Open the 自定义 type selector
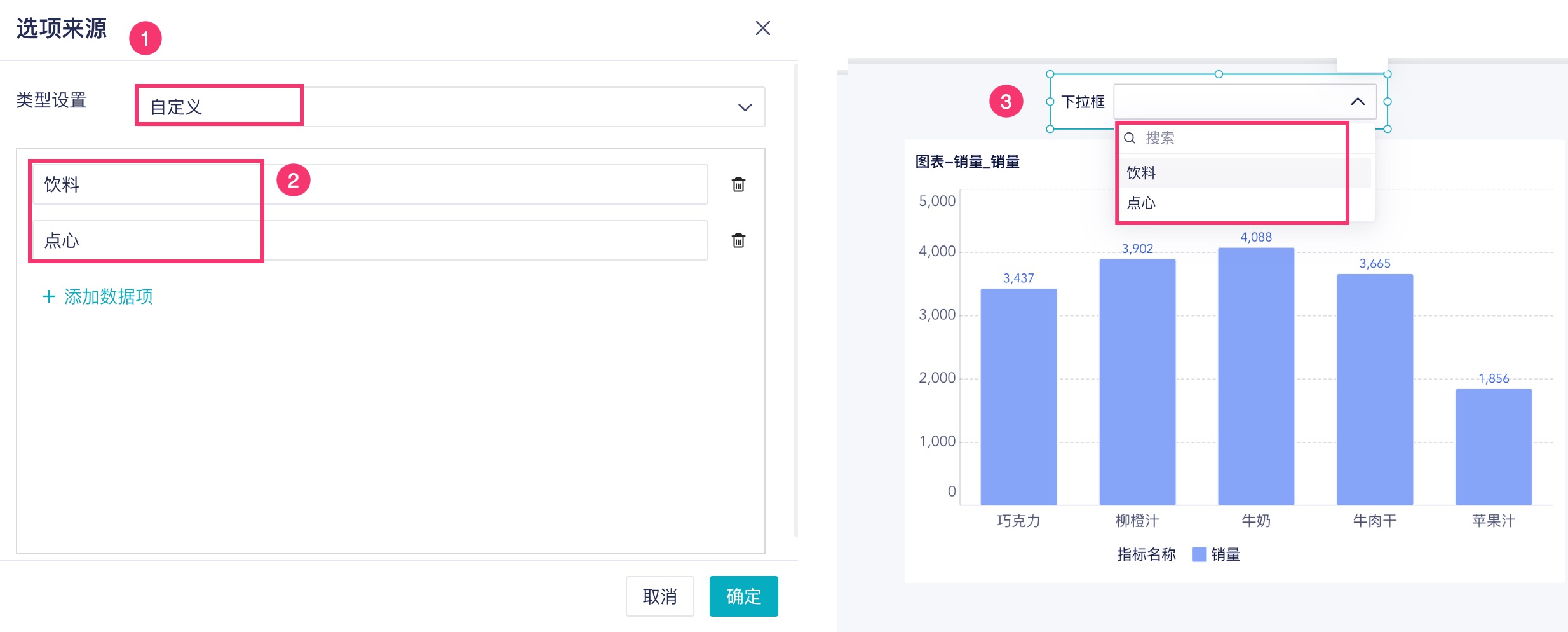 [445, 107]
